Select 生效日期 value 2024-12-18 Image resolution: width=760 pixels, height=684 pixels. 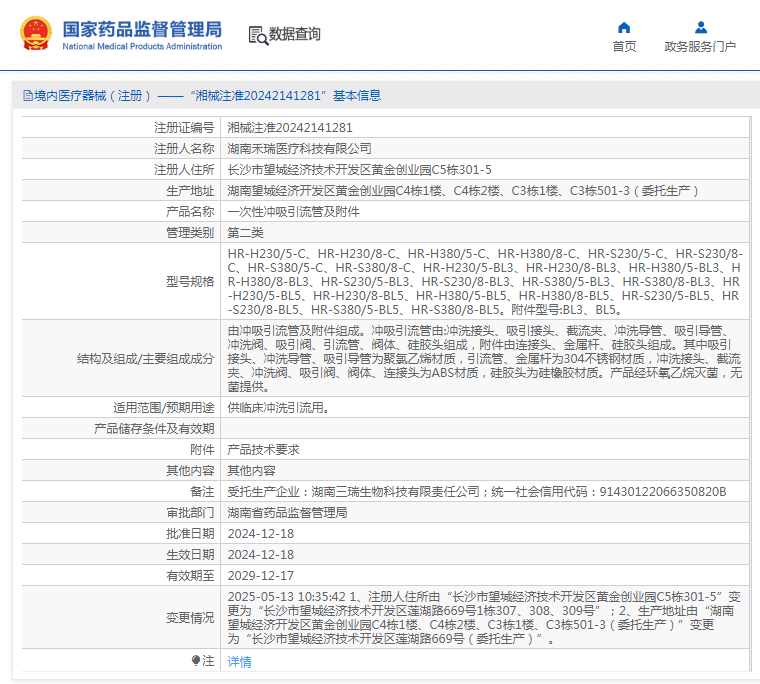coord(261,555)
